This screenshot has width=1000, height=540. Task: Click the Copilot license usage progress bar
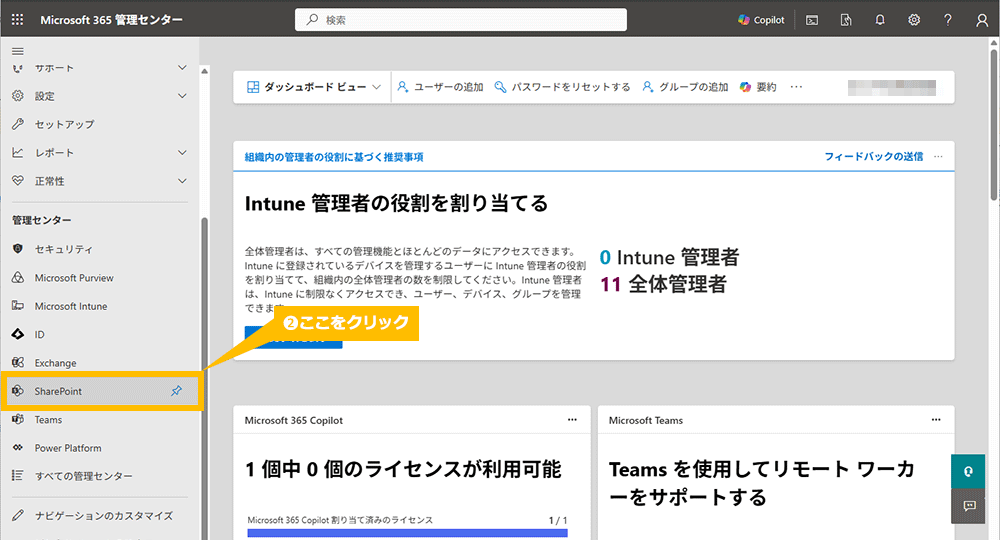(407, 532)
